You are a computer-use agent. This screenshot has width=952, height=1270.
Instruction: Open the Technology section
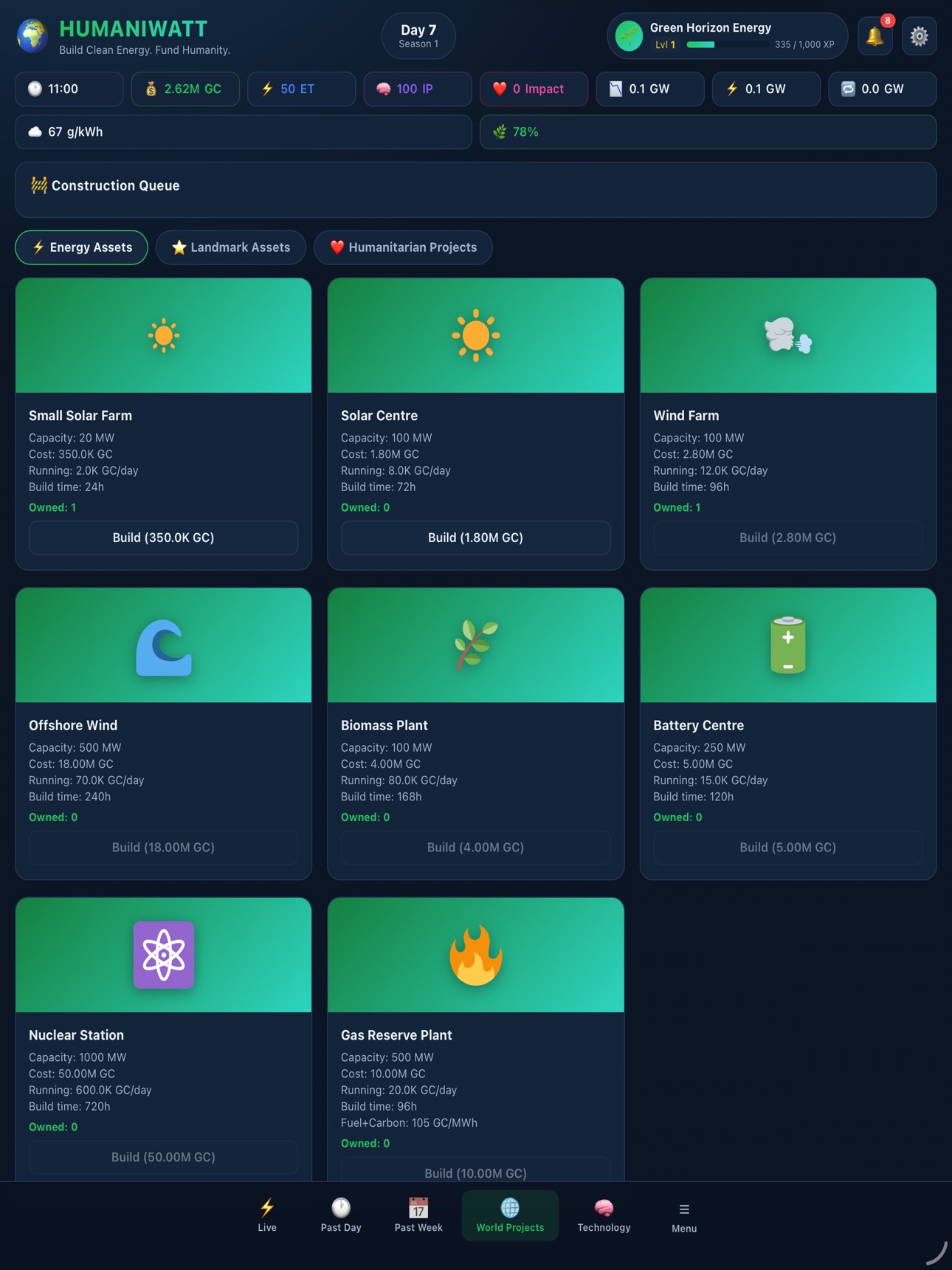604,1215
